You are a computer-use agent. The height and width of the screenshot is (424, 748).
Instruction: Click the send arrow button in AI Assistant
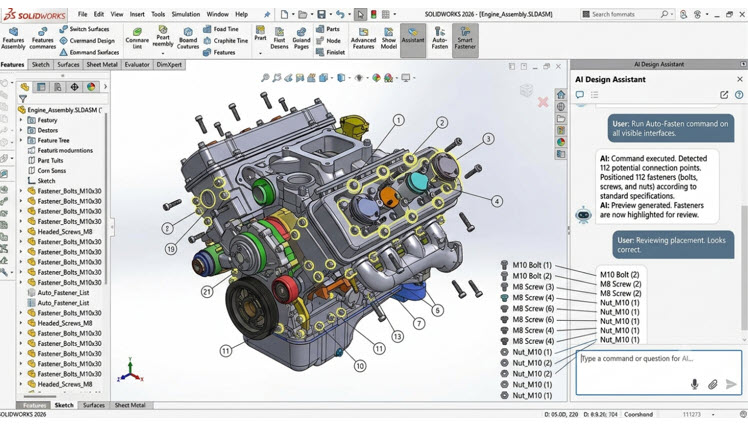pos(731,384)
